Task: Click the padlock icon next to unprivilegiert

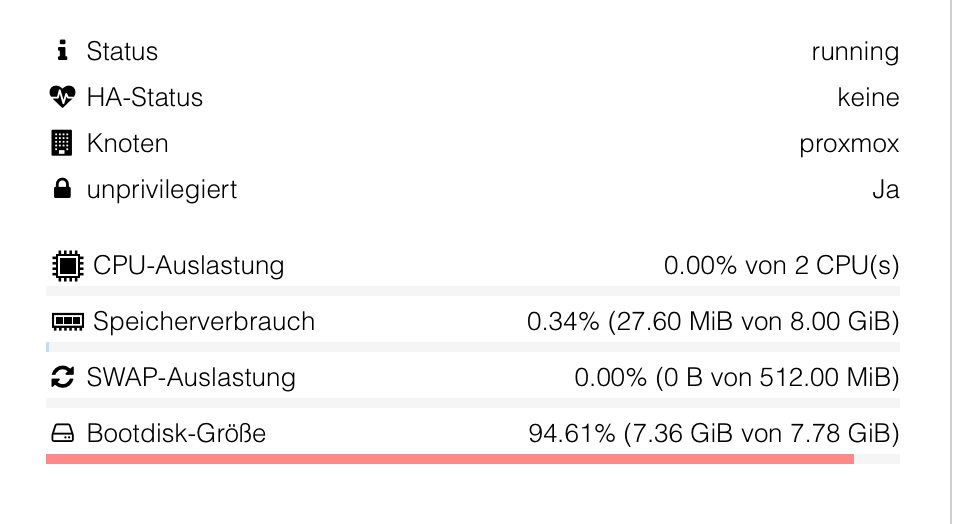Action: [62, 188]
